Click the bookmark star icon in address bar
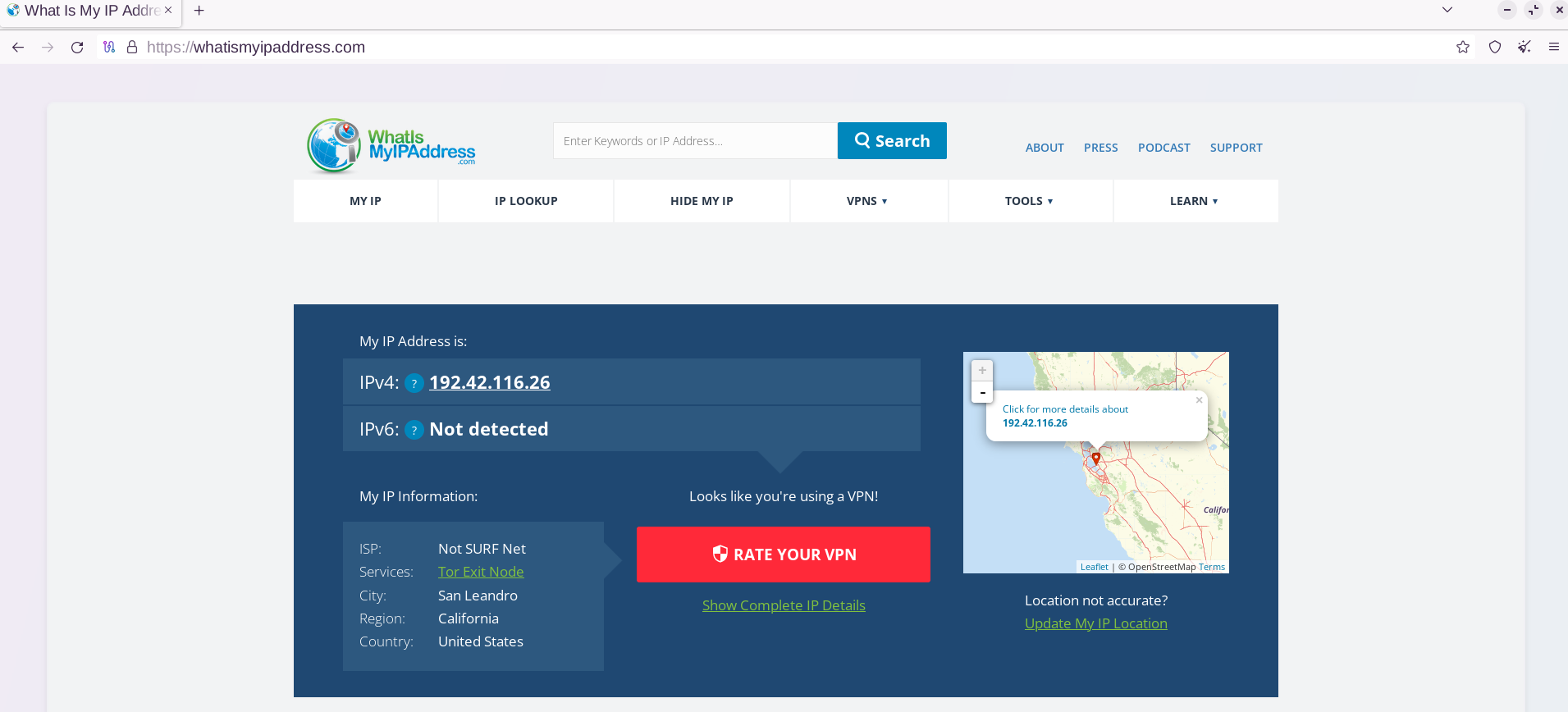The width and height of the screenshot is (1568, 712). pos(1462,48)
